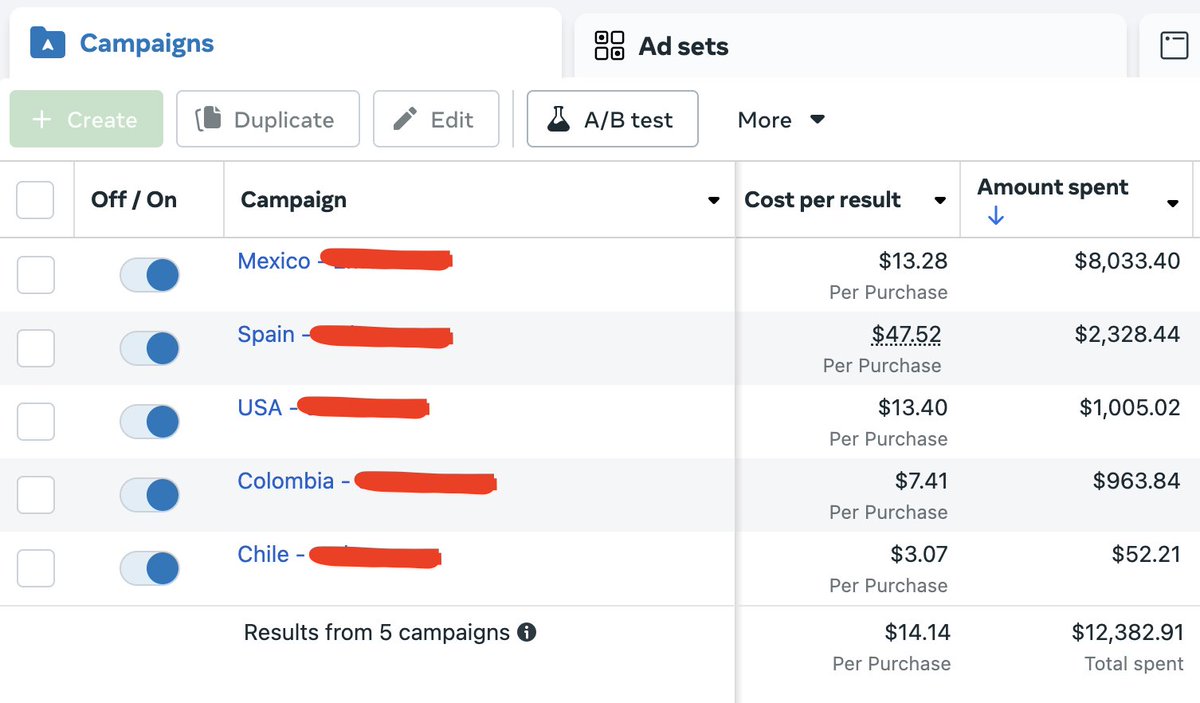The height and width of the screenshot is (703, 1200).
Task: Open the Cost per result column dropdown
Action: [x=939, y=201]
